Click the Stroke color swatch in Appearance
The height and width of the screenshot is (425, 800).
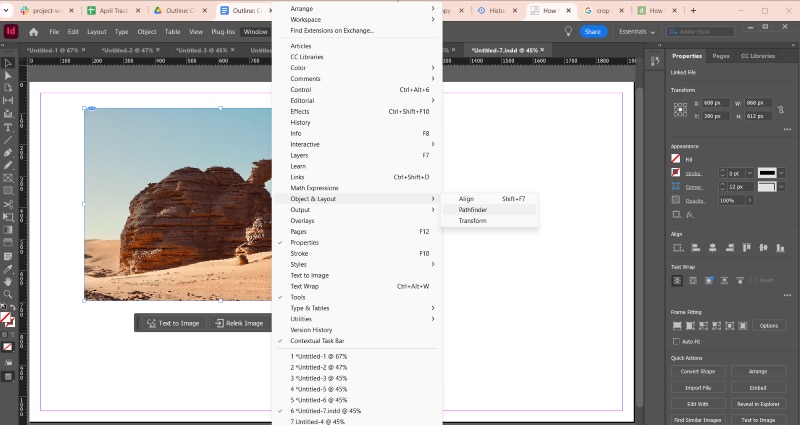676,173
